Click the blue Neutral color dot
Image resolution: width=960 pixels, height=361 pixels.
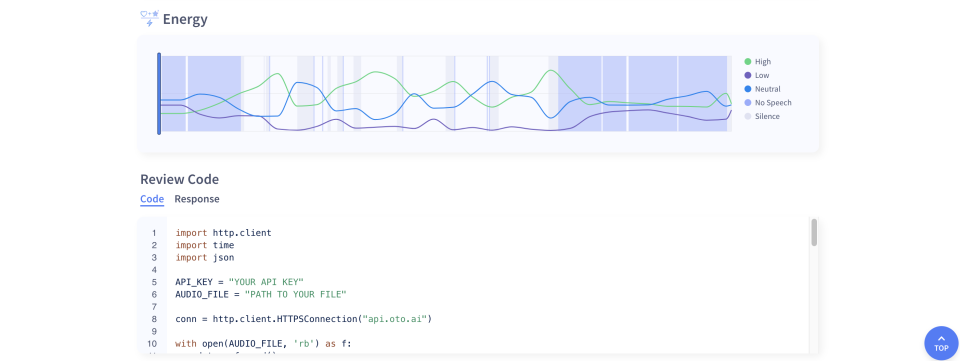748,89
